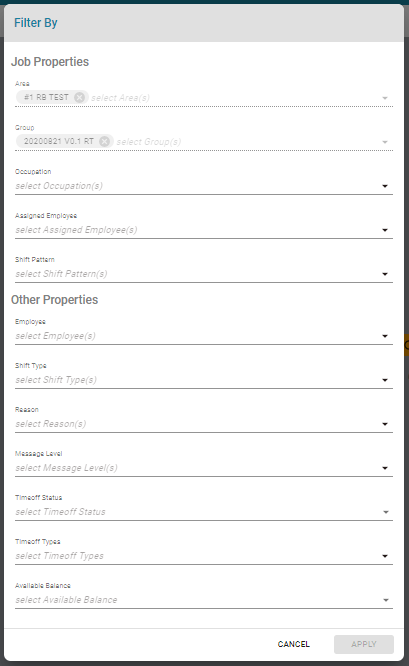Expand the Assigned Employee dropdown arrow
Screen dimensions: 409x666
point(385,230)
